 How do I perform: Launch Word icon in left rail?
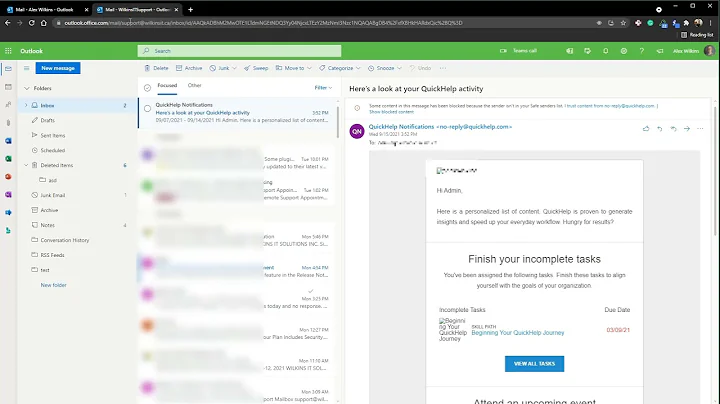(8, 141)
